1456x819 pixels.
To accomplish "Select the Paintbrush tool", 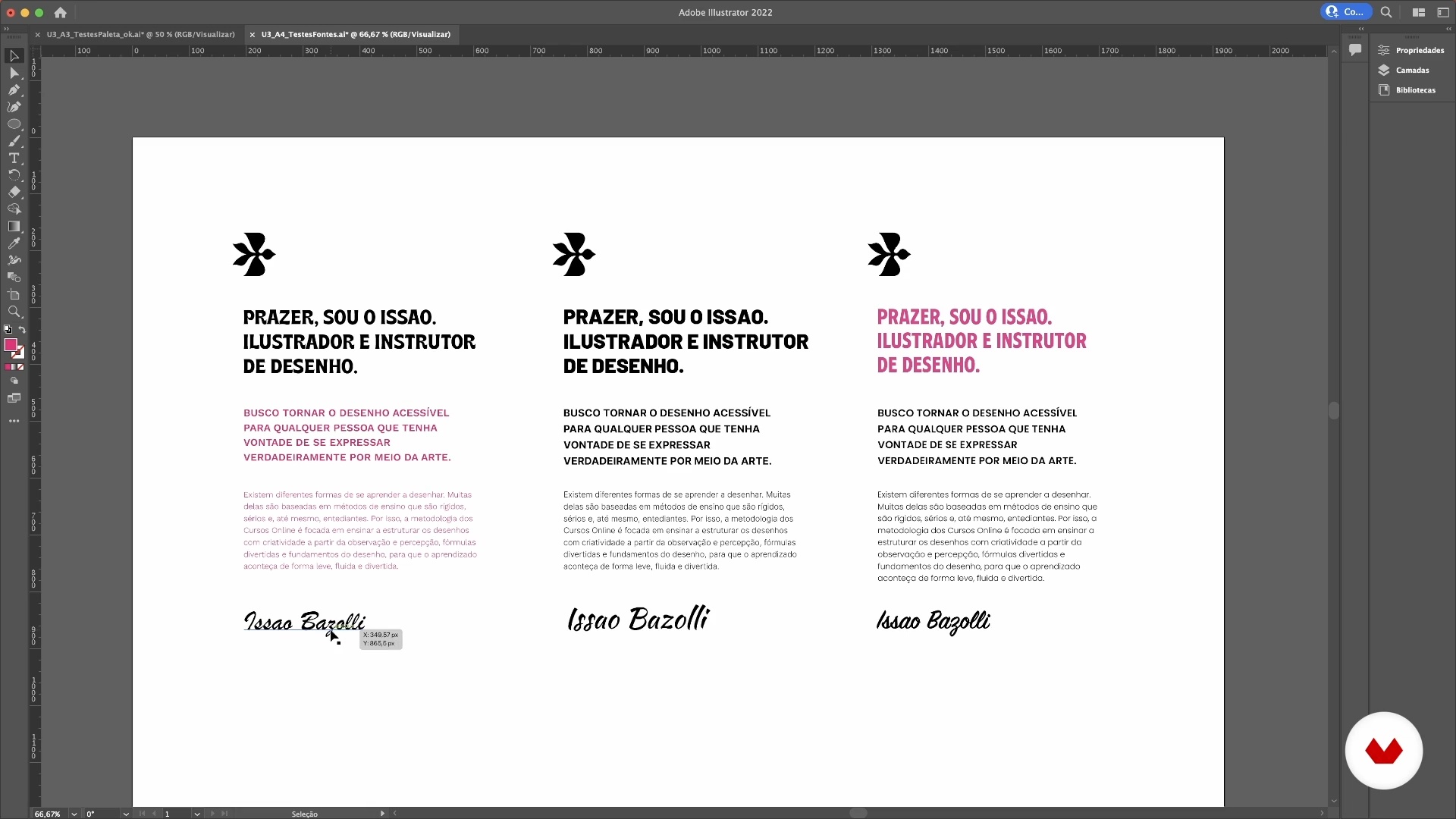I will 14,141.
